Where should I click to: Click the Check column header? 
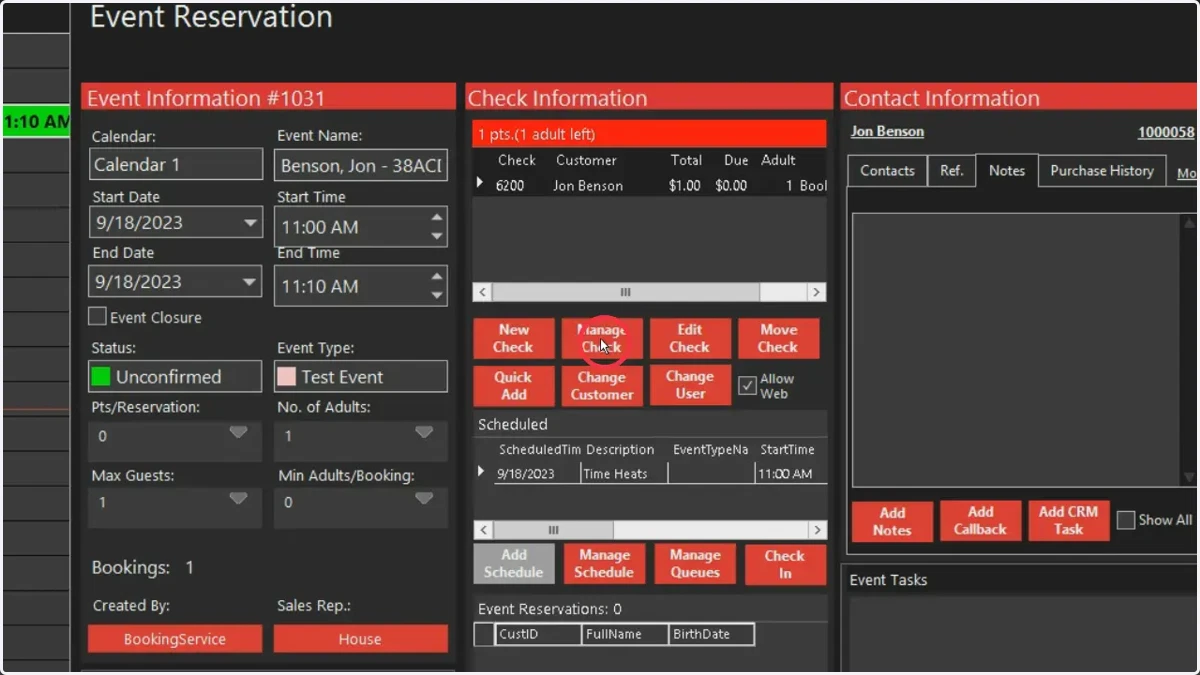pos(517,160)
